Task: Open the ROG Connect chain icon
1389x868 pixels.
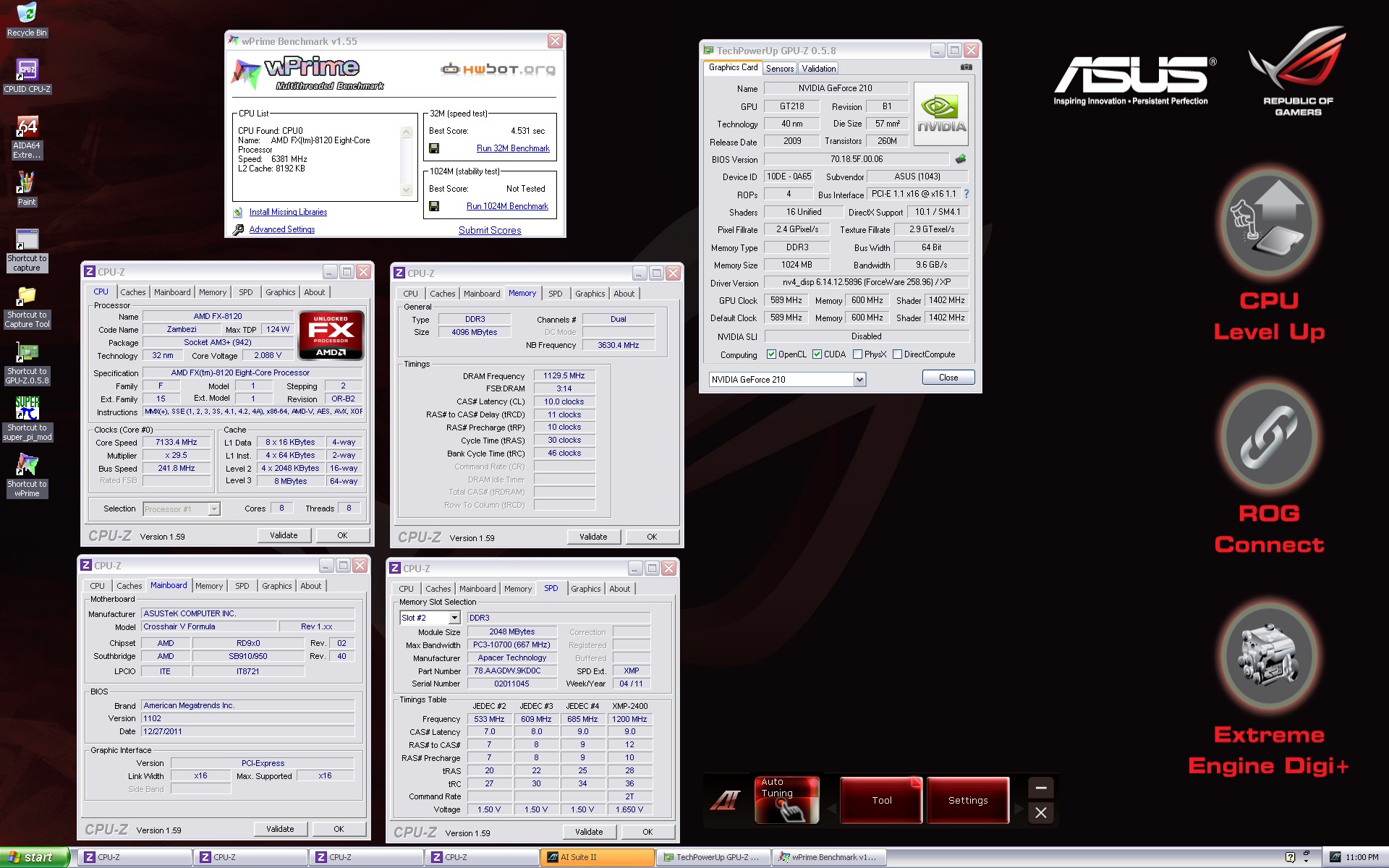Action: pyautogui.click(x=1269, y=437)
